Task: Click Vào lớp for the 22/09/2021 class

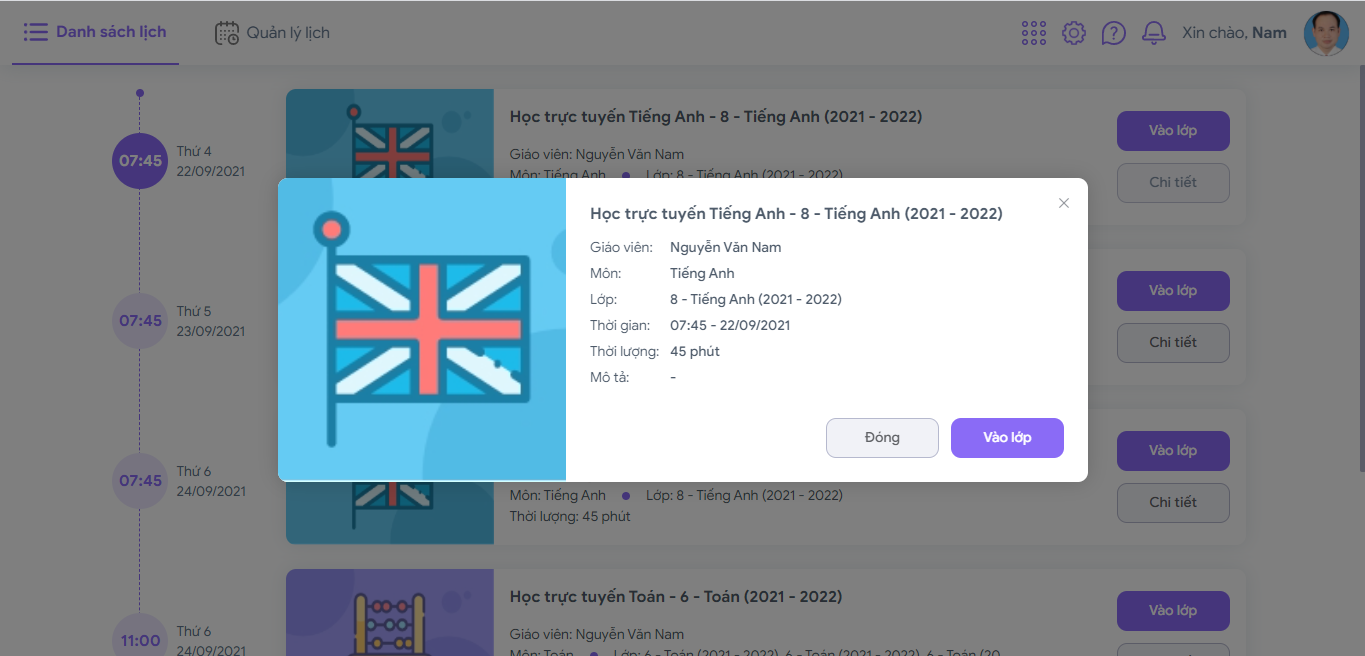Action: click(1173, 131)
